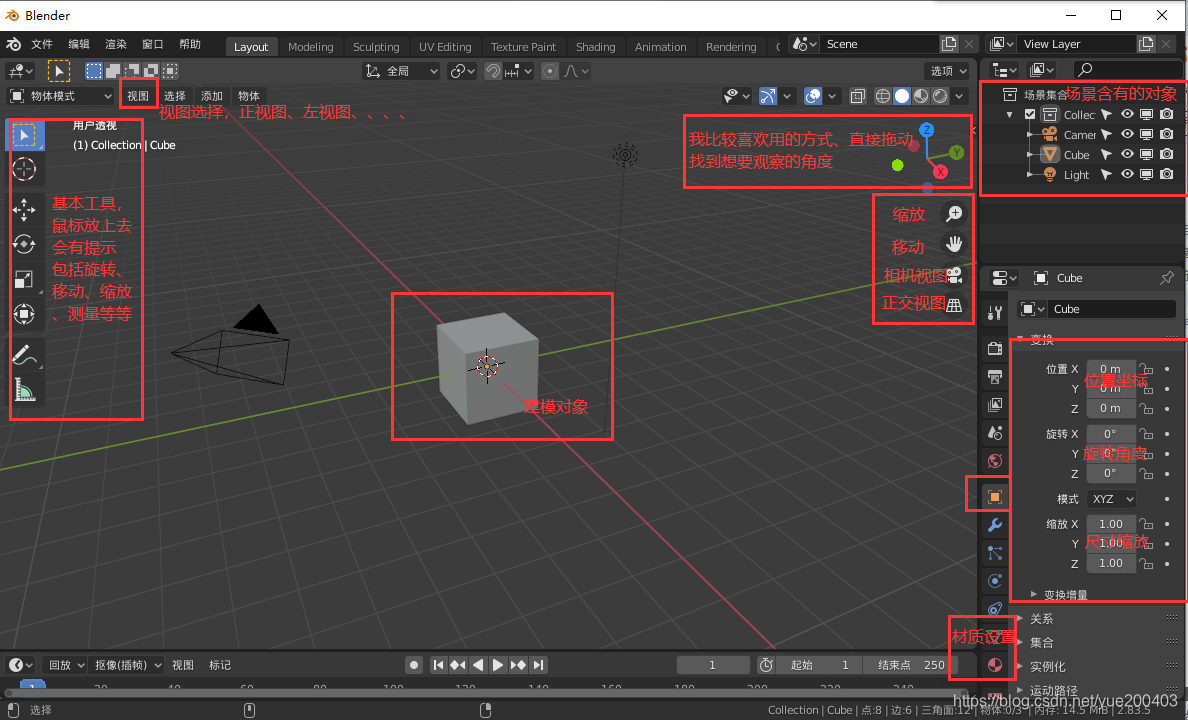Open the options dropdown in header
The width and height of the screenshot is (1188, 720).
pos(948,70)
